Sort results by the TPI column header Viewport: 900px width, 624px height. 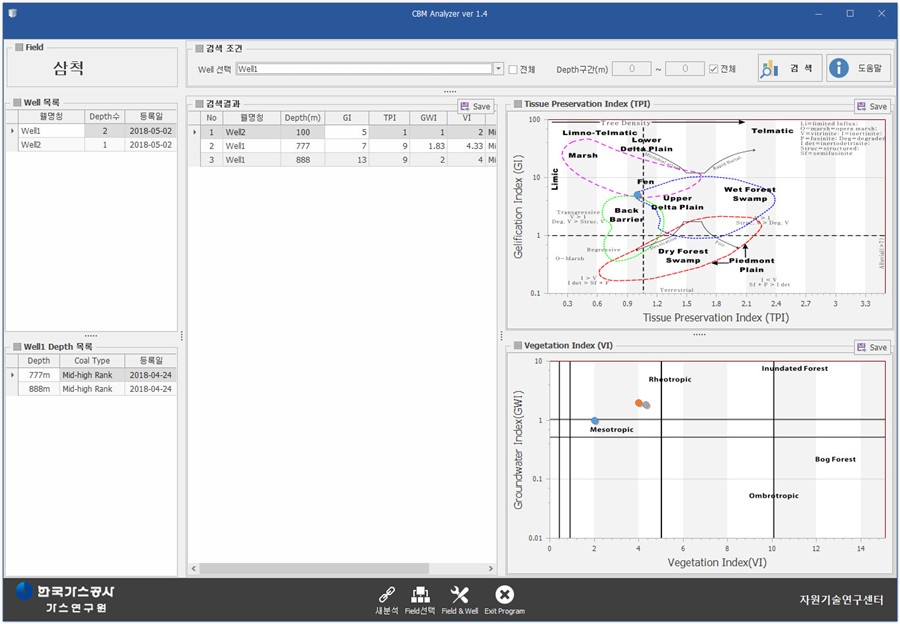(x=390, y=118)
